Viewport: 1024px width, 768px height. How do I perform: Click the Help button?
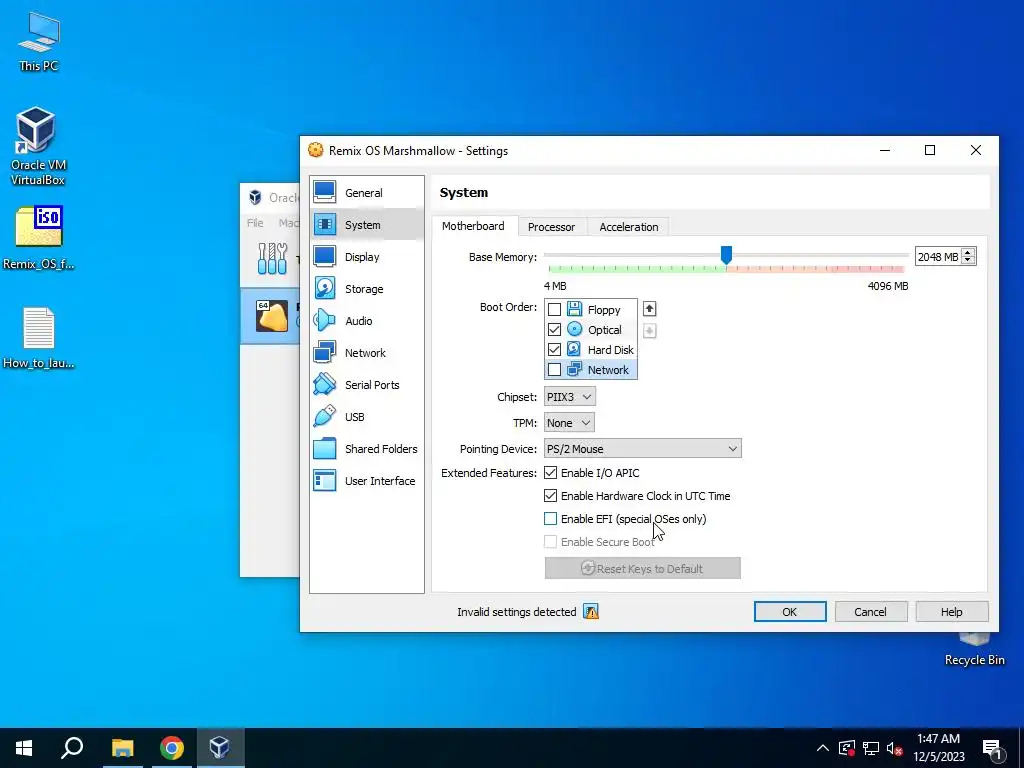pyautogui.click(x=952, y=612)
